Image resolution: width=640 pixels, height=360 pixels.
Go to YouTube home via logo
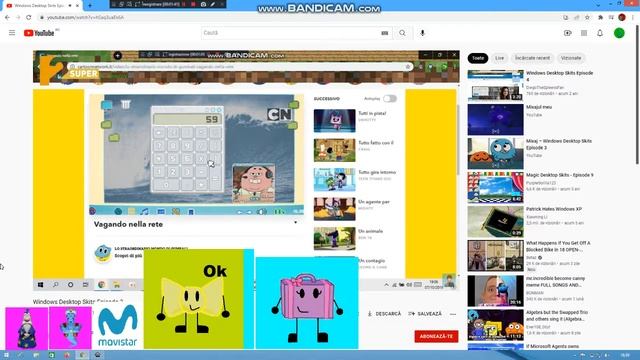point(39,33)
